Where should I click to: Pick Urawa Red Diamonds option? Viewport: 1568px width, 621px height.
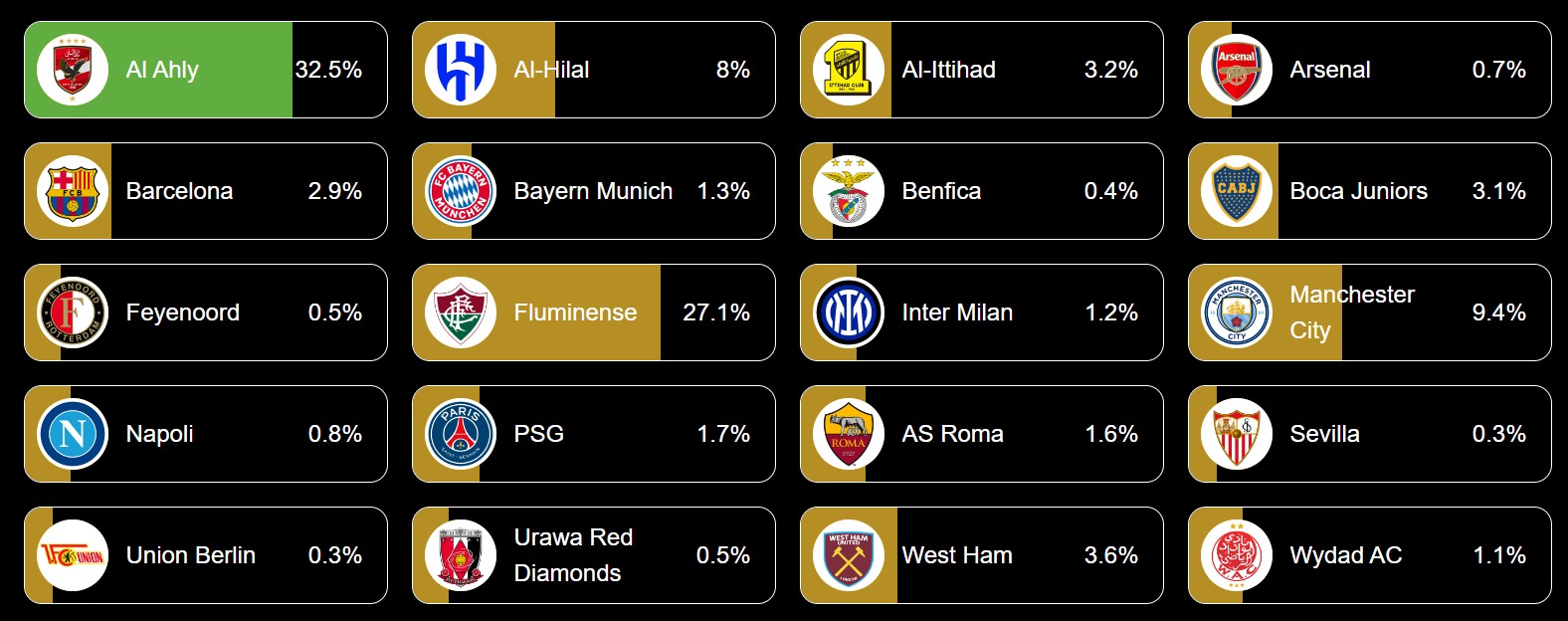[x=594, y=555]
